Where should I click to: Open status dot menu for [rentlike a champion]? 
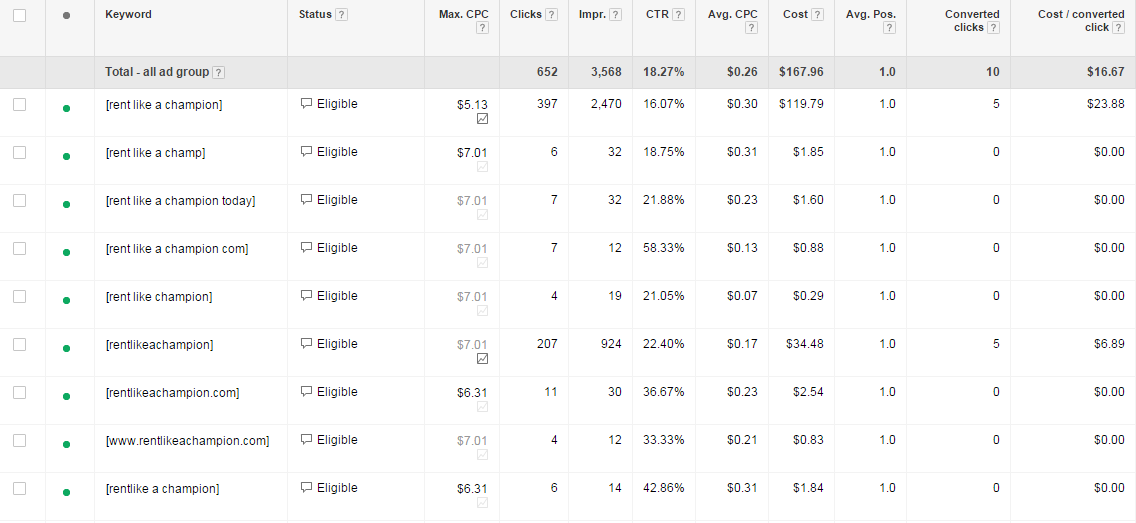click(x=67, y=493)
